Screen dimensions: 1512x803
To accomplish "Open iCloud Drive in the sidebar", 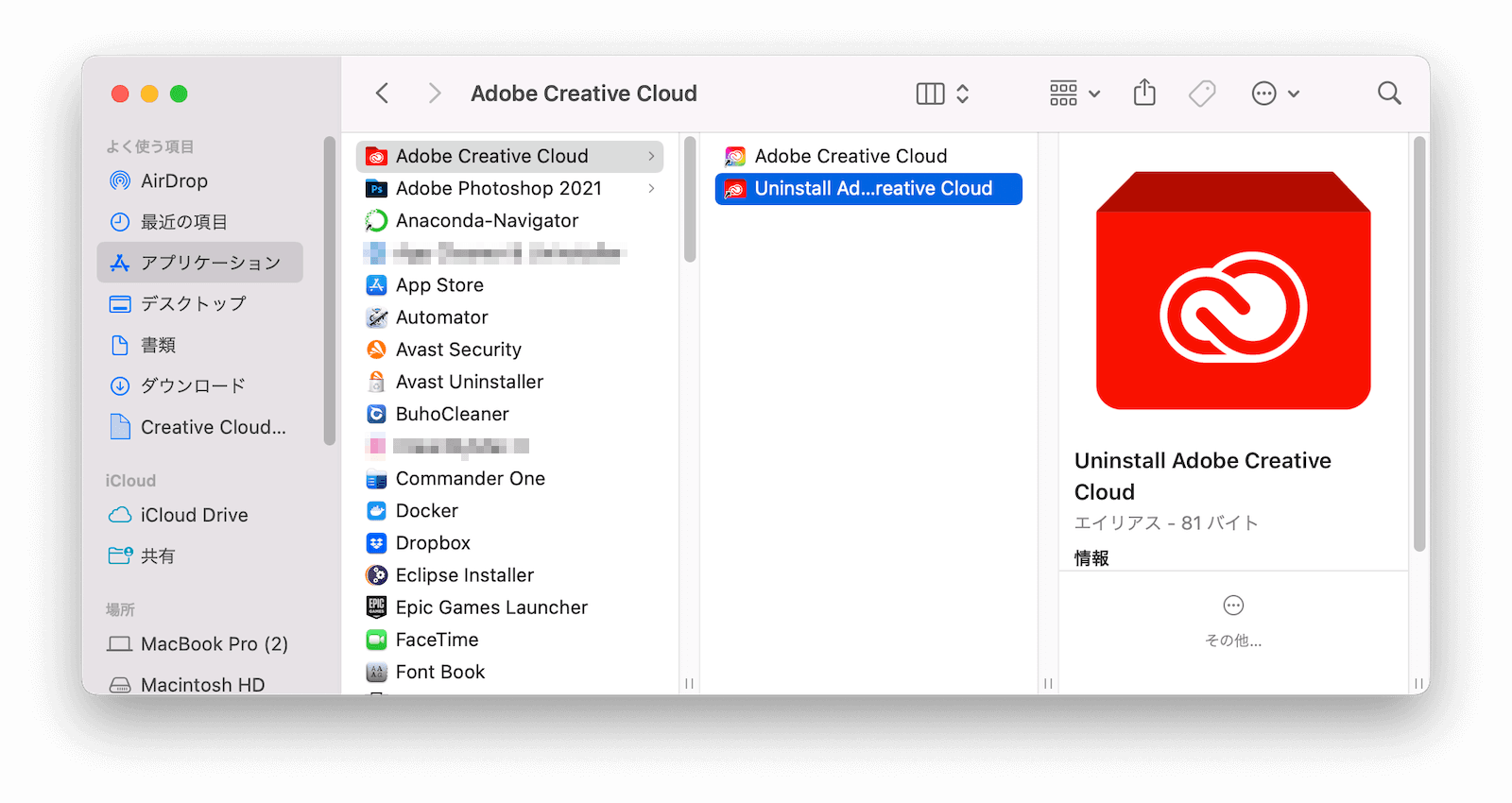I will 194,515.
